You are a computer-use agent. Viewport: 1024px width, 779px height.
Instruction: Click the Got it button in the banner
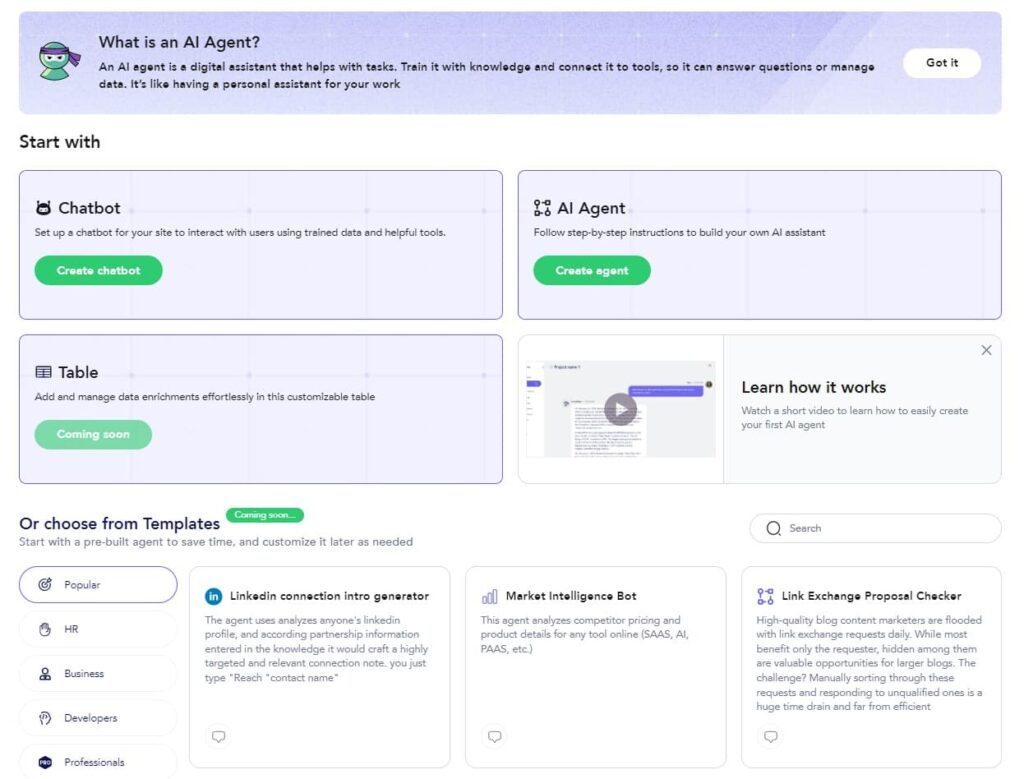pos(941,62)
